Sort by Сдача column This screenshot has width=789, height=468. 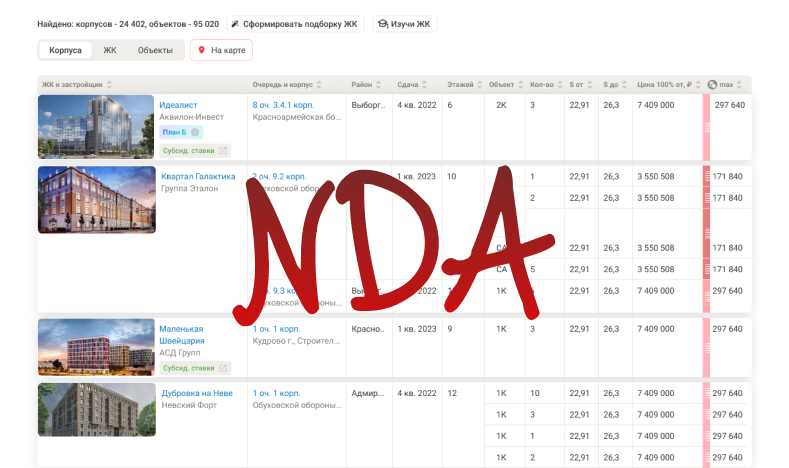tap(424, 85)
